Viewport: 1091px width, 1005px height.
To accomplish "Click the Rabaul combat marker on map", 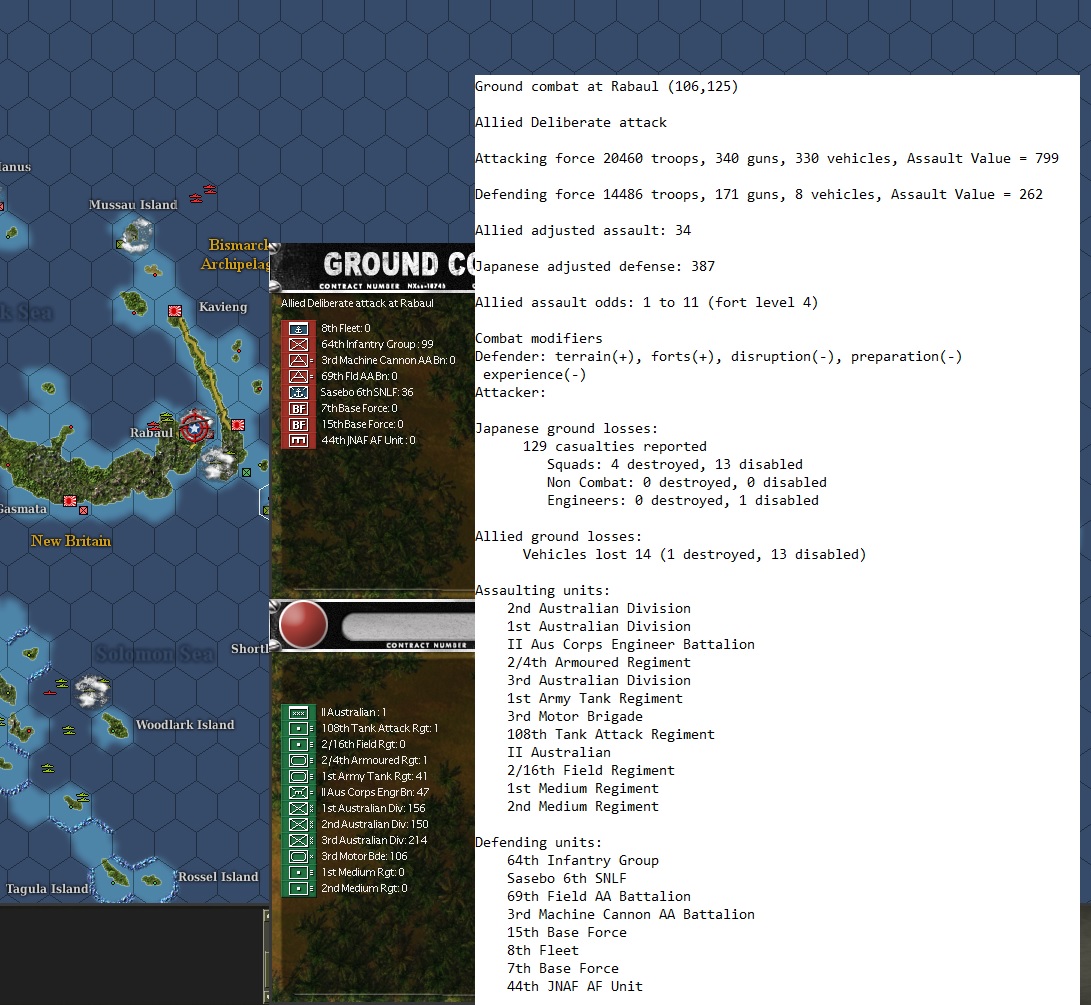I will [x=196, y=428].
